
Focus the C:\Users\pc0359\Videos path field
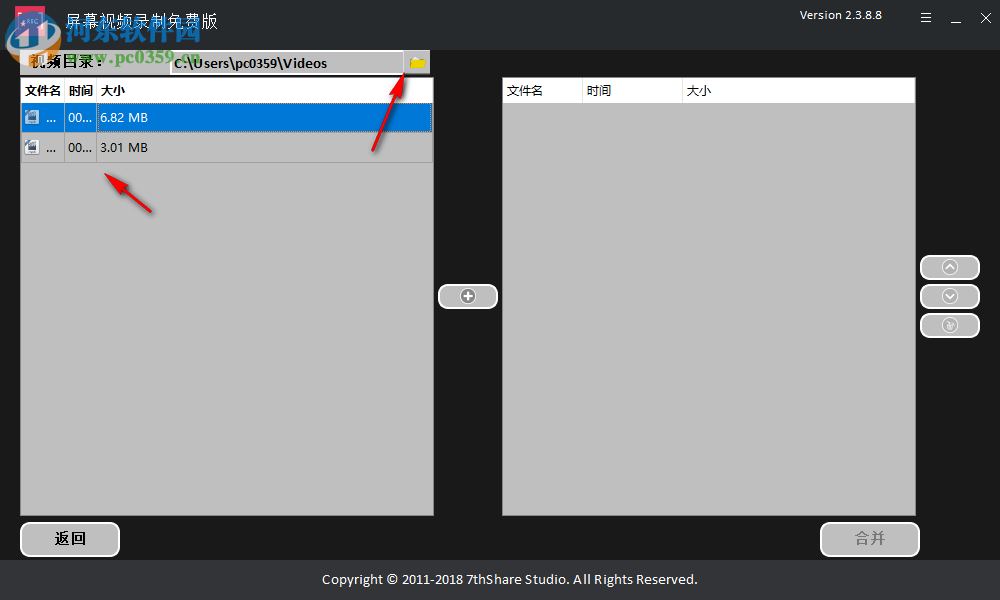tap(287, 63)
